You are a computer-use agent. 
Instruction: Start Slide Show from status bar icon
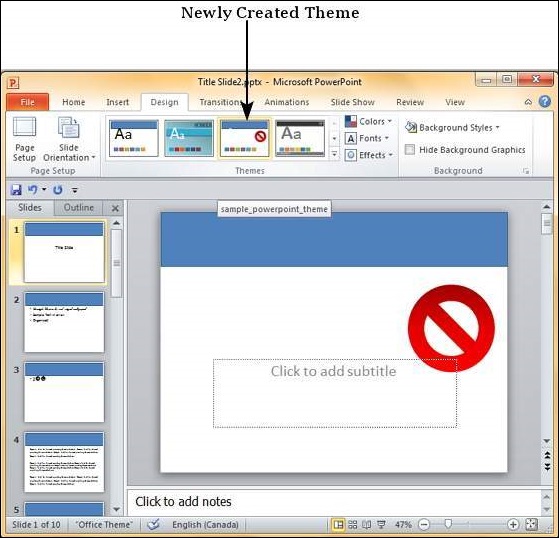tap(381, 524)
